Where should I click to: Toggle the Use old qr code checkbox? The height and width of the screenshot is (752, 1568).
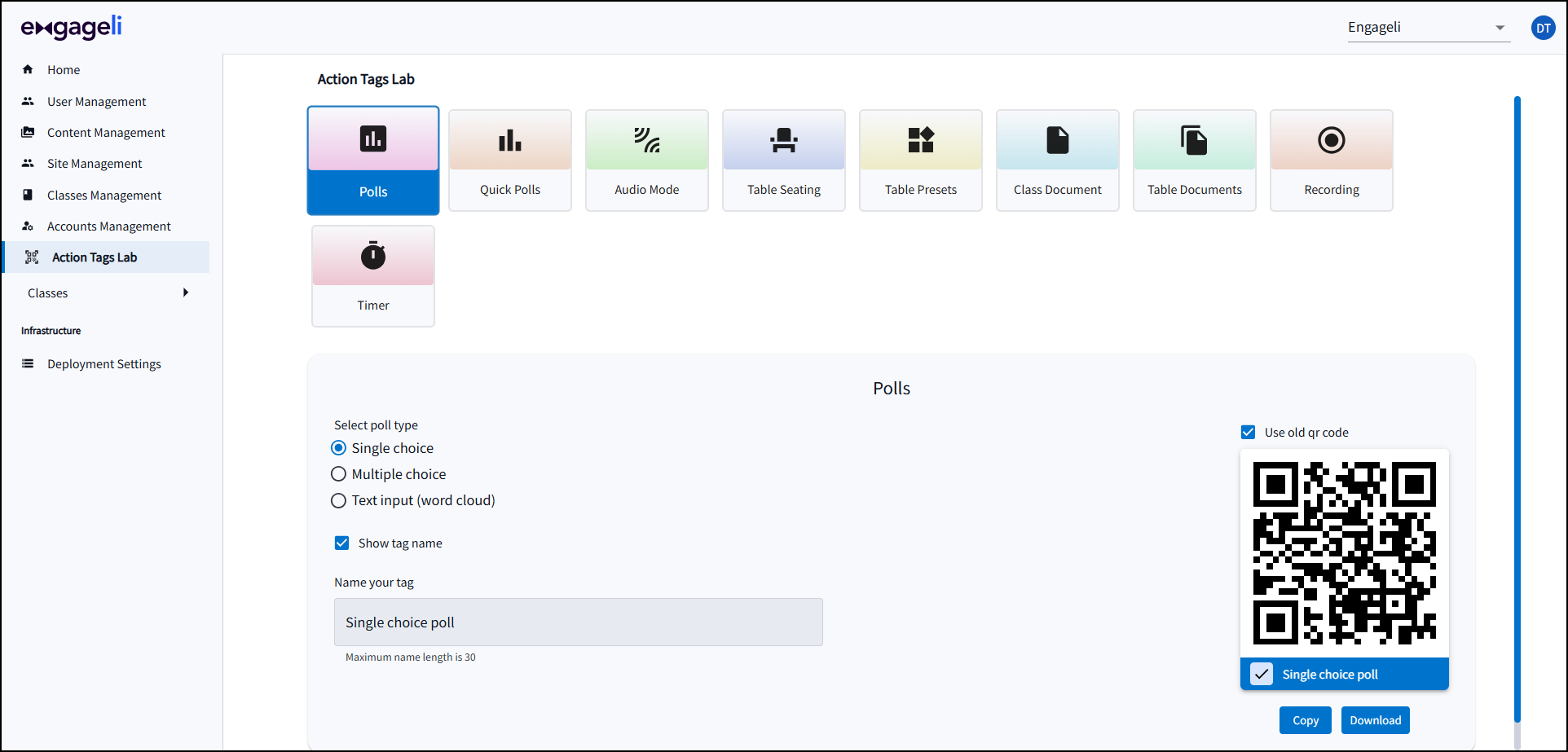coord(1248,432)
